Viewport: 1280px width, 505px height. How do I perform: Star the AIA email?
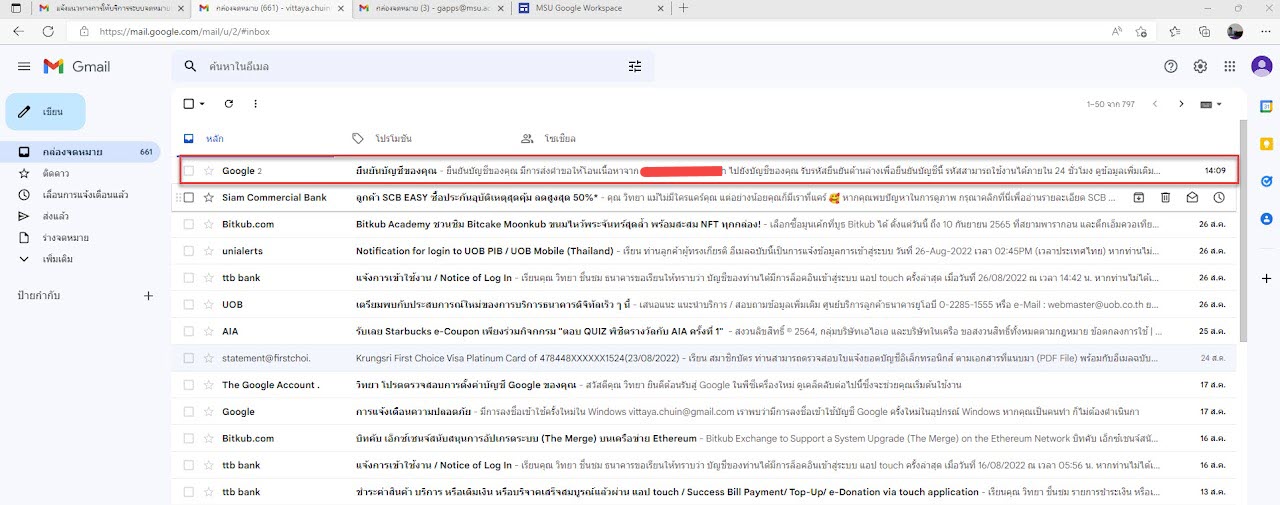[208, 331]
